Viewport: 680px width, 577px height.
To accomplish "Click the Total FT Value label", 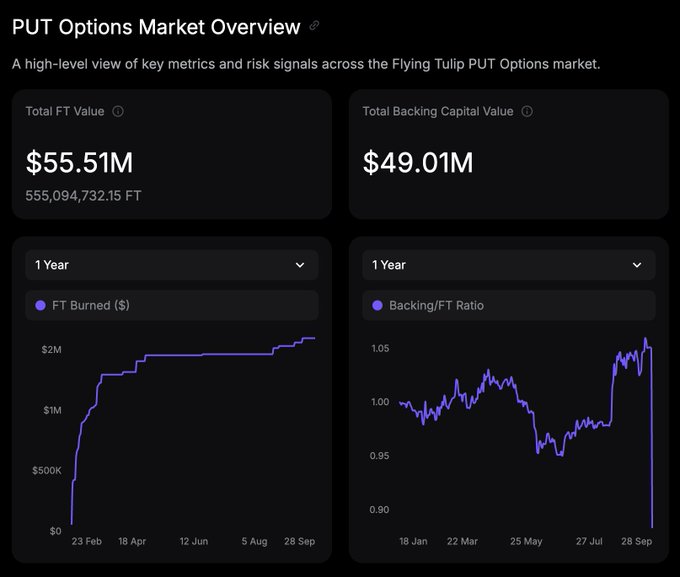I will point(65,111).
